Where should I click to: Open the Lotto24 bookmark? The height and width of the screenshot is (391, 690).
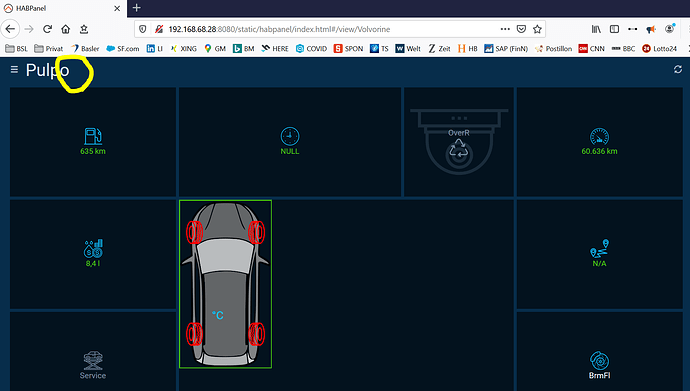[659, 48]
